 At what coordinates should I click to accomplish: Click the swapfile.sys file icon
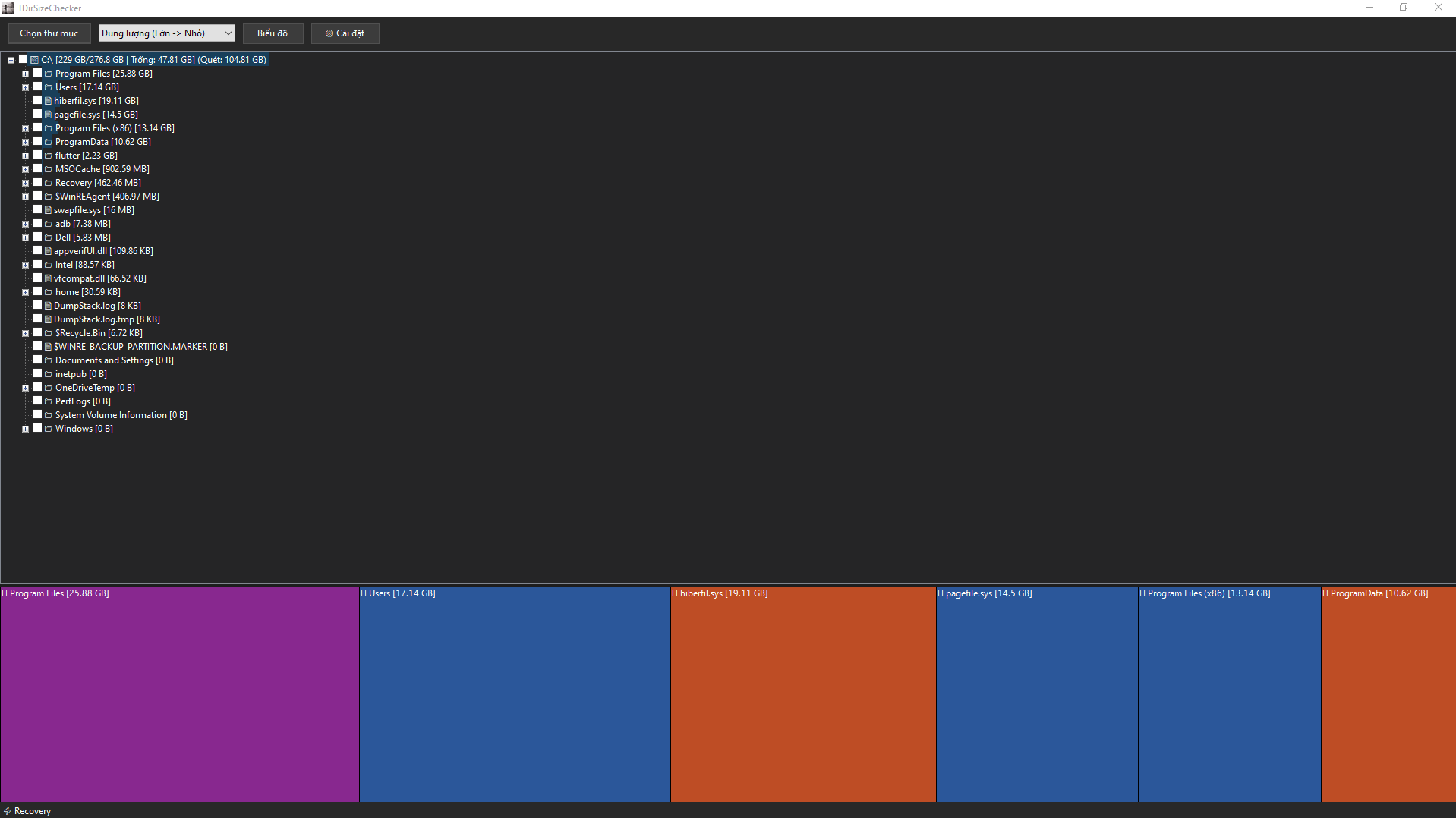(x=49, y=210)
